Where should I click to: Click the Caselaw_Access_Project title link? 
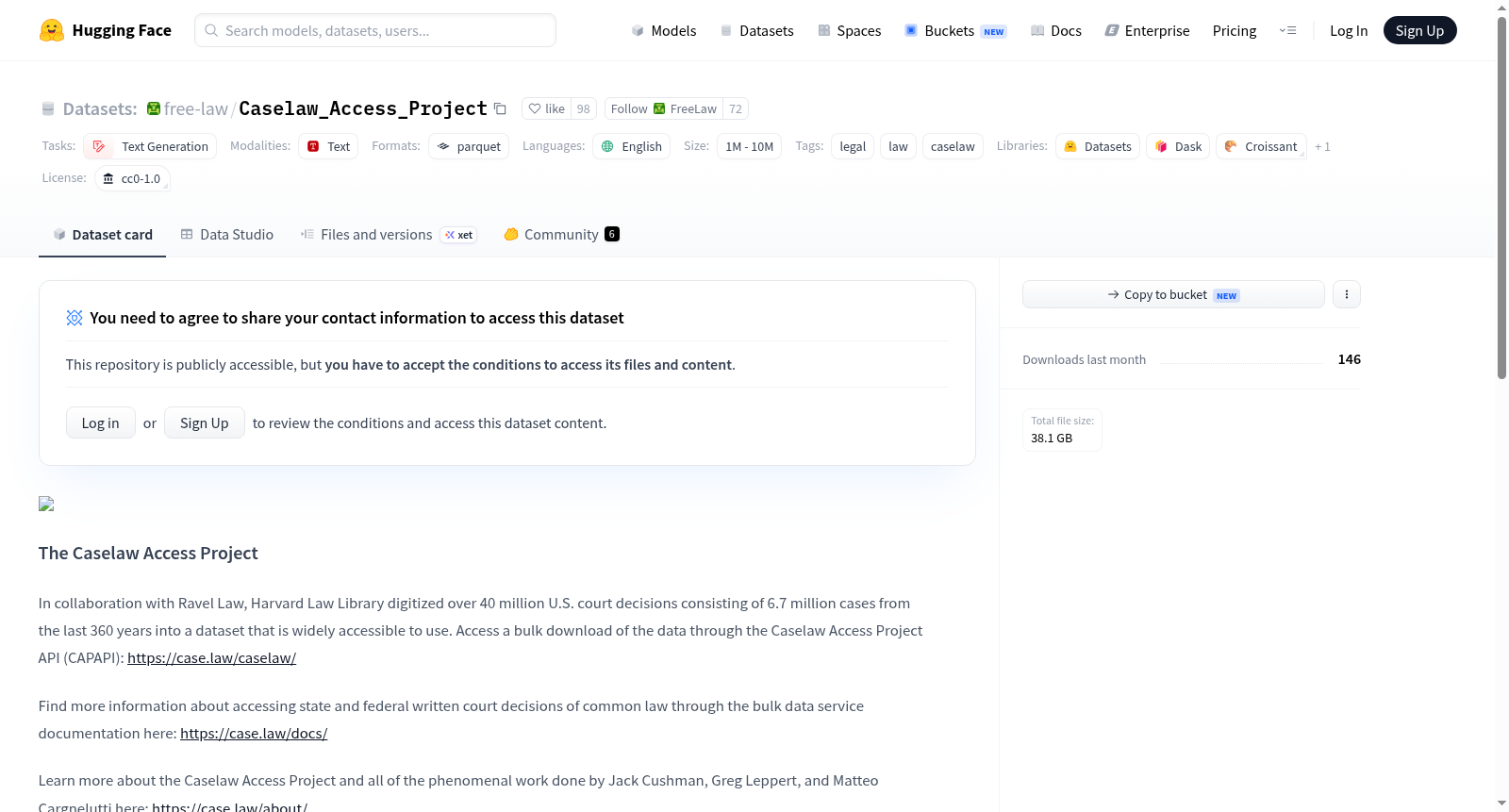point(363,108)
